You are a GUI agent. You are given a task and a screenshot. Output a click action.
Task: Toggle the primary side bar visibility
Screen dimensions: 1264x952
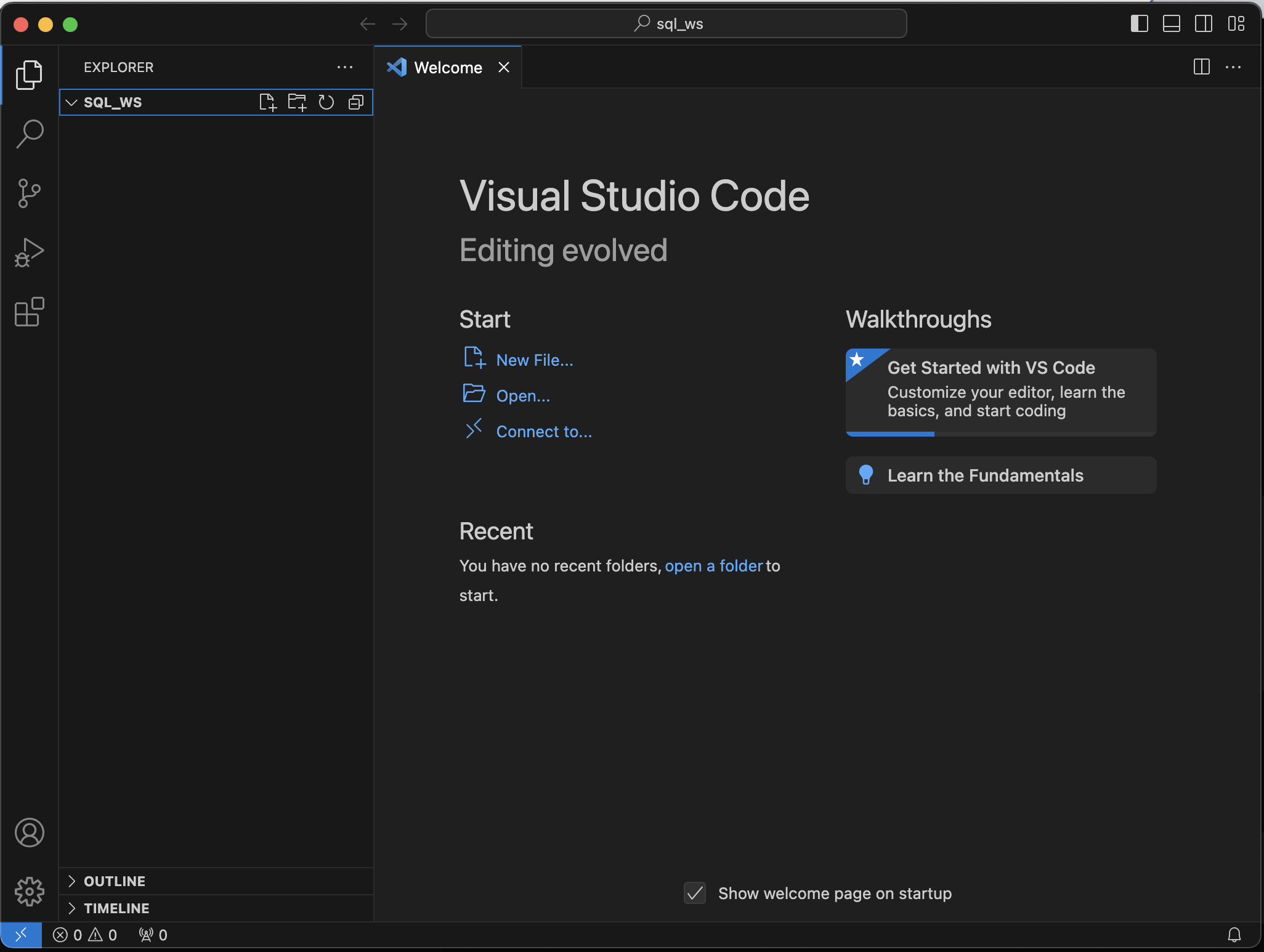(1139, 24)
